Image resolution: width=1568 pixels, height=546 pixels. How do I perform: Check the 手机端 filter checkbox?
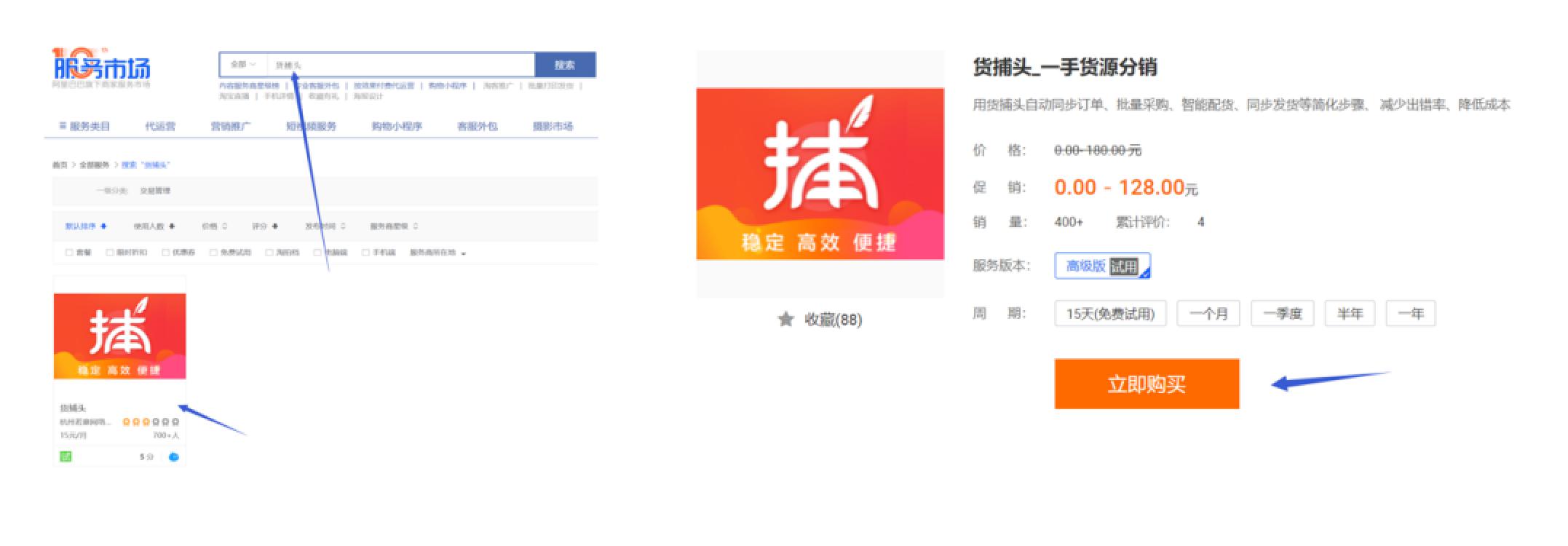coord(366,253)
